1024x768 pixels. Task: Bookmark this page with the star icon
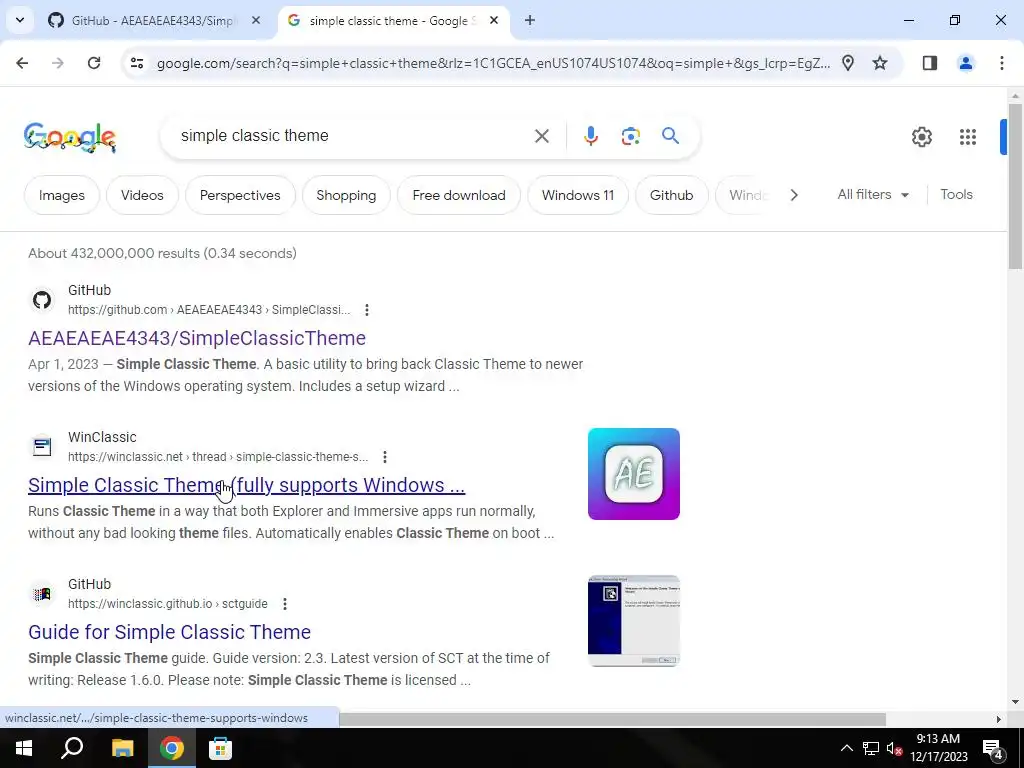[x=880, y=63]
